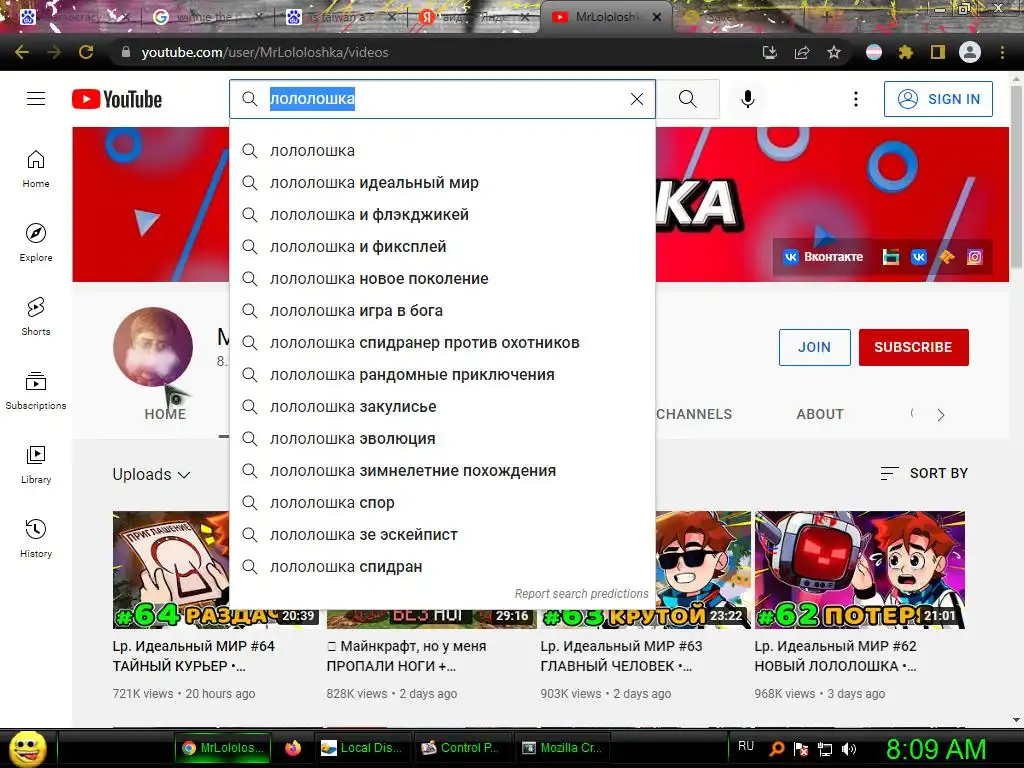Image resolution: width=1024 pixels, height=768 pixels.
Task: Open Home in the sidebar
Action: (36, 169)
